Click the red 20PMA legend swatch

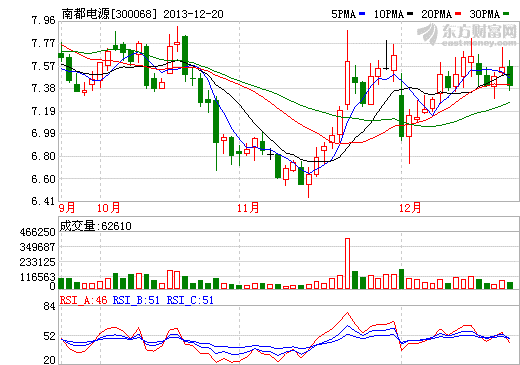pos(458,14)
